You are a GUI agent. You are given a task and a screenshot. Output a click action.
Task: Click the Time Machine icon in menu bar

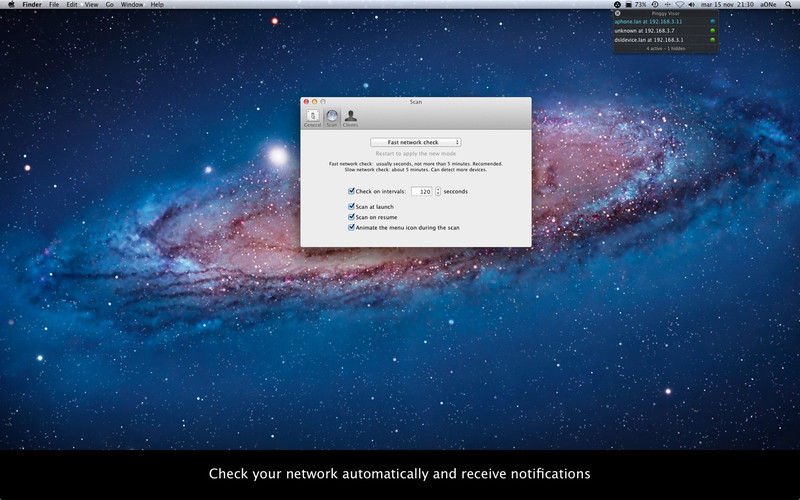pyautogui.click(x=655, y=5)
